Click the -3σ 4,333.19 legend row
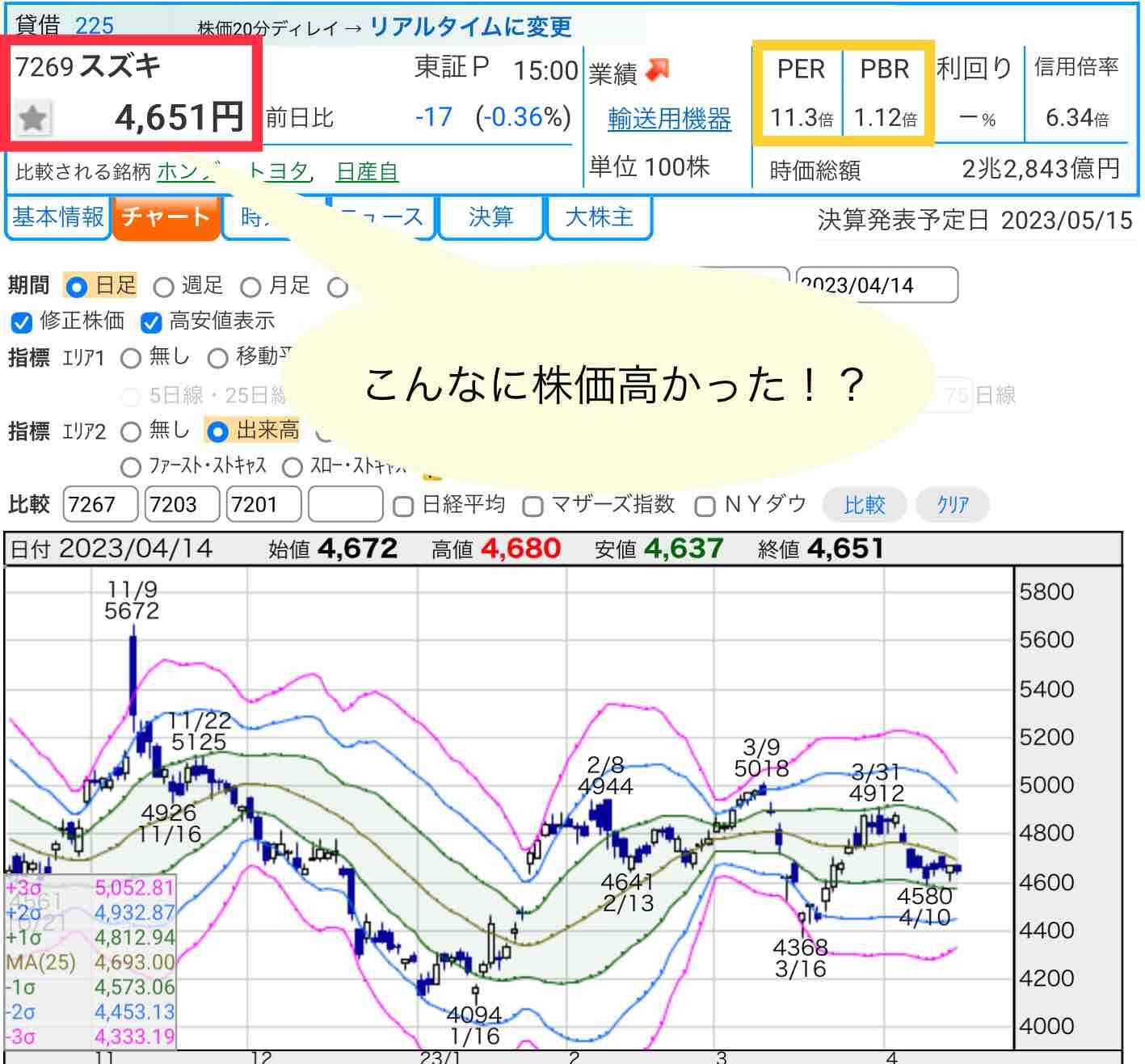 coord(90,1037)
